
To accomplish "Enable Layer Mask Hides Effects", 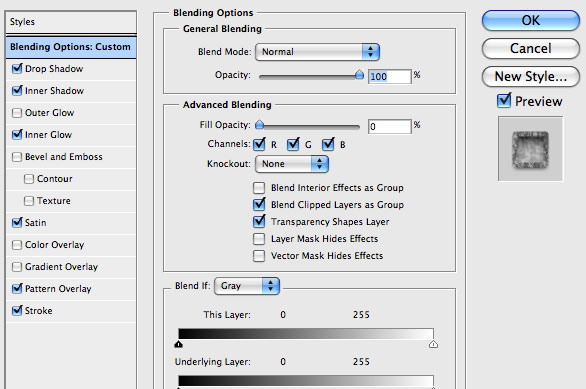I will click(259, 239).
